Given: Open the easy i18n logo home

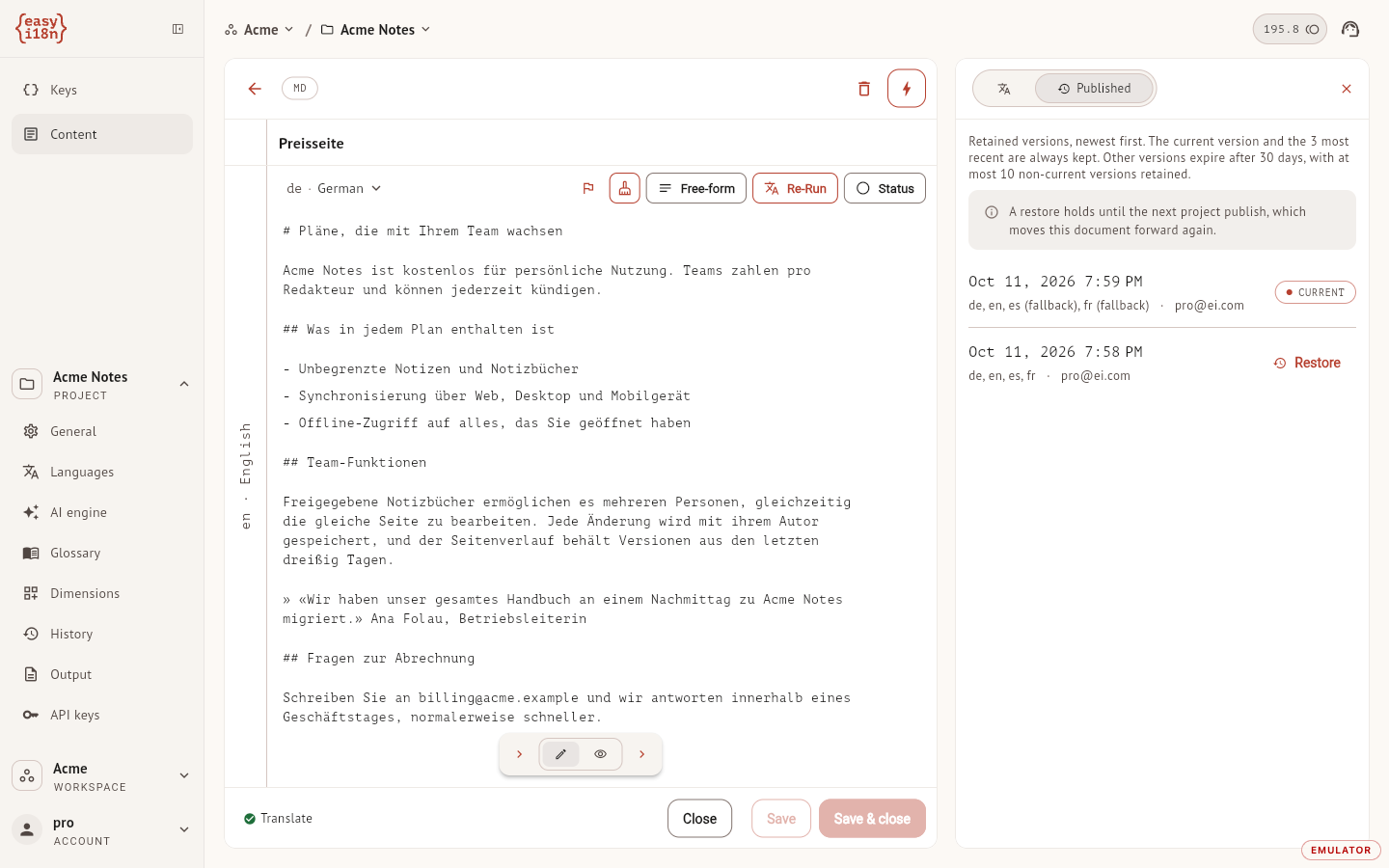Looking at the screenshot, I should pos(41,29).
